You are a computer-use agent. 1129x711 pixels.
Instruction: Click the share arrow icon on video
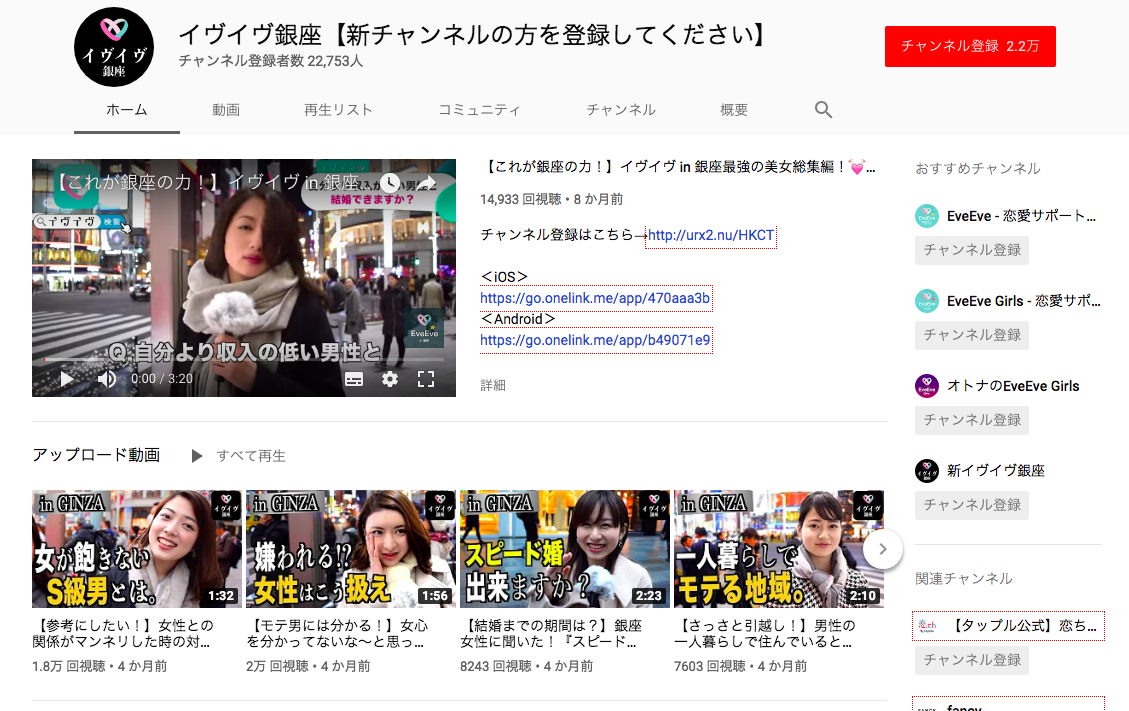[x=427, y=183]
